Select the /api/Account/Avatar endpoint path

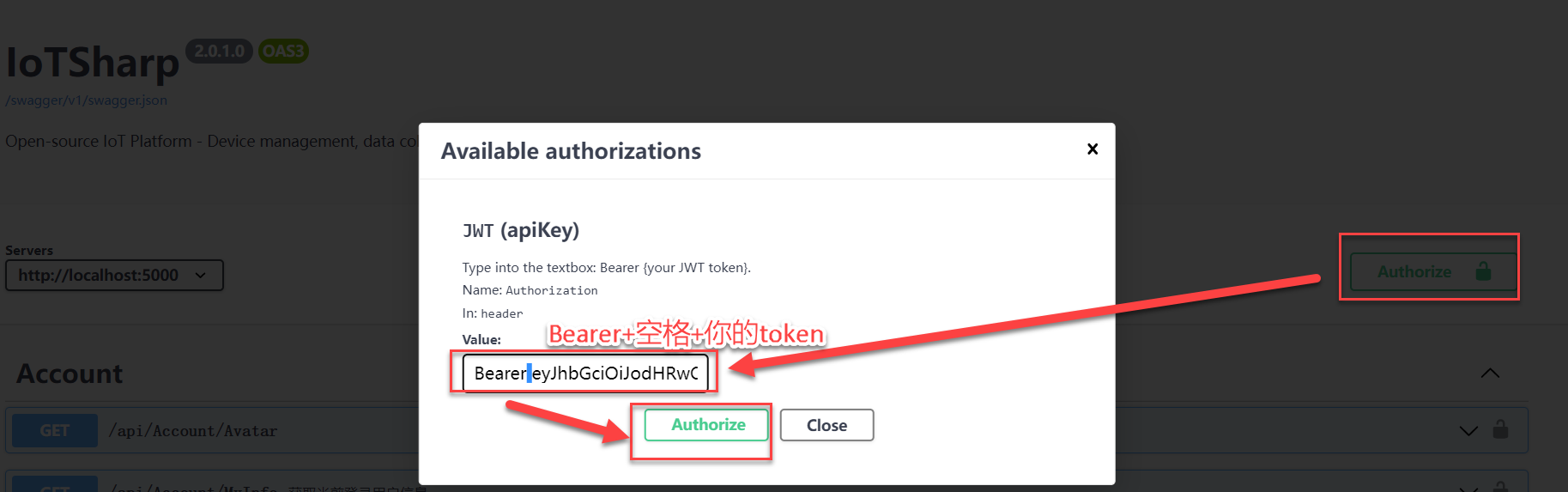(x=193, y=431)
